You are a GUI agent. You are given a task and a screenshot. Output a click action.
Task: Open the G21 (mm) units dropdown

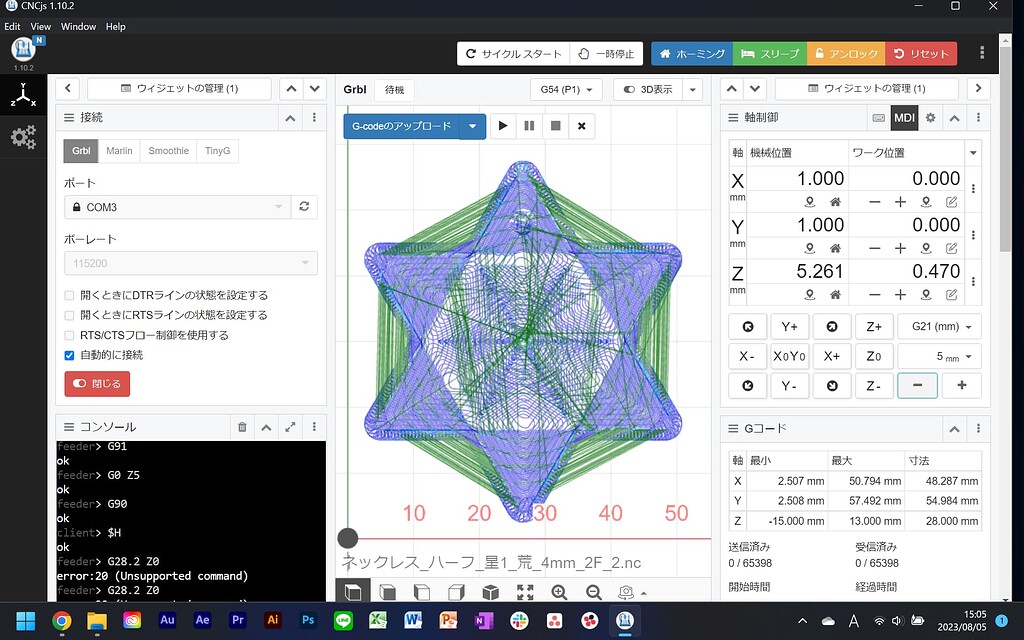pyautogui.click(x=939, y=327)
